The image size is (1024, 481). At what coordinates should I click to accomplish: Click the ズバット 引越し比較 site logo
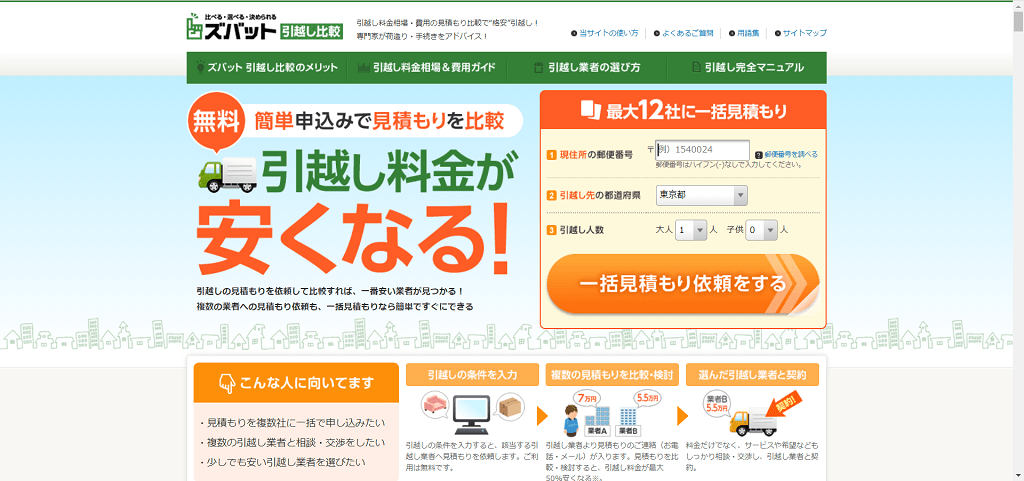point(264,27)
